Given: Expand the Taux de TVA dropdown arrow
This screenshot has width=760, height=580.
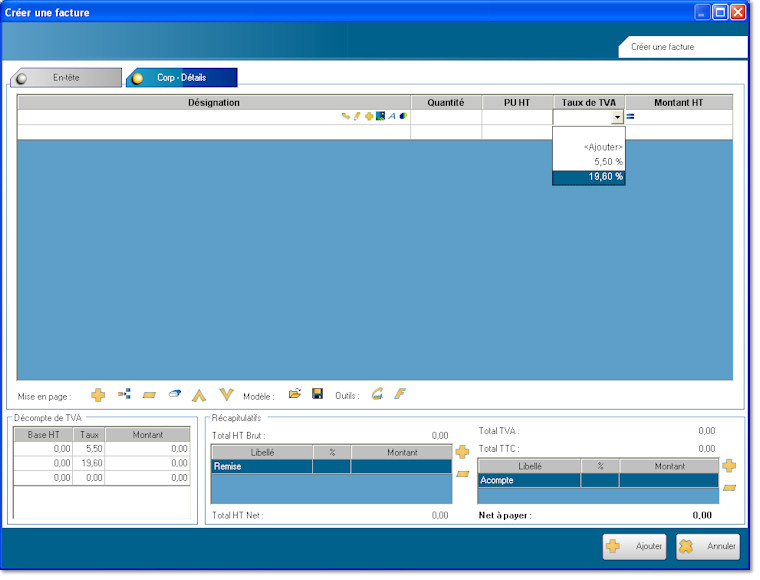Looking at the screenshot, I should (617, 117).
